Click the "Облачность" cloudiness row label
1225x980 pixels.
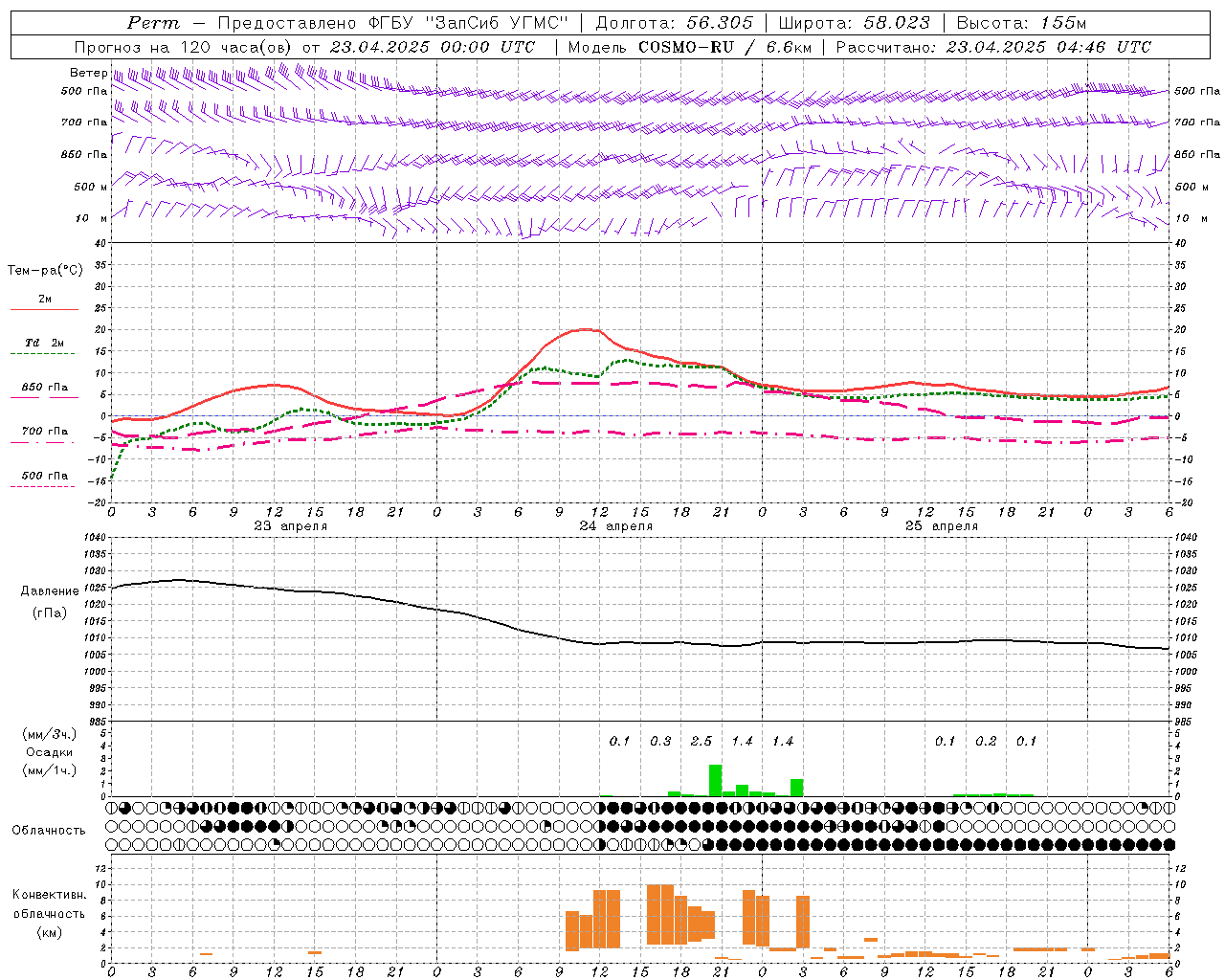[49, 830]
